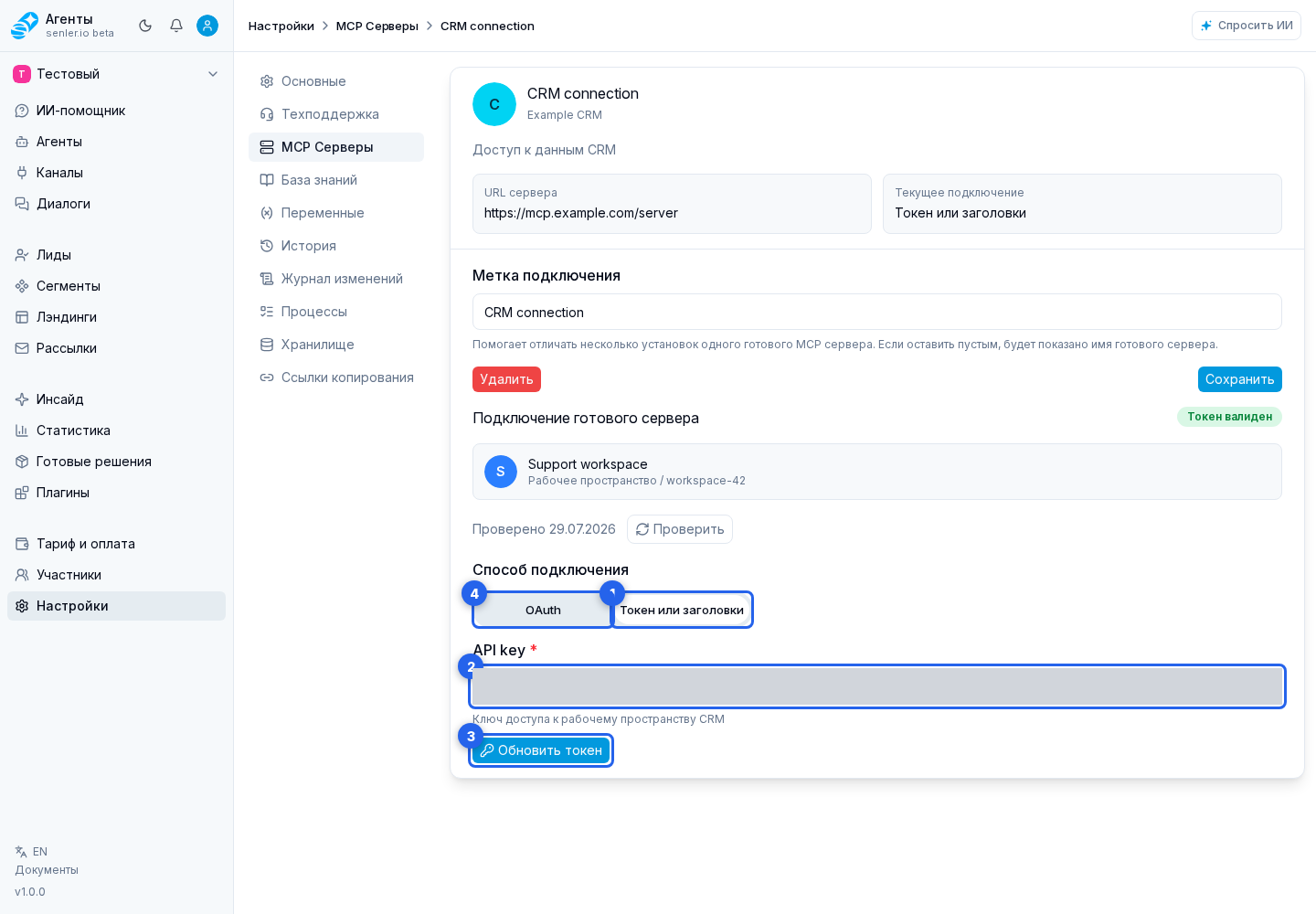Open Сегменты page
This screenshot has width=1316, height=914.
click(116, 286)
